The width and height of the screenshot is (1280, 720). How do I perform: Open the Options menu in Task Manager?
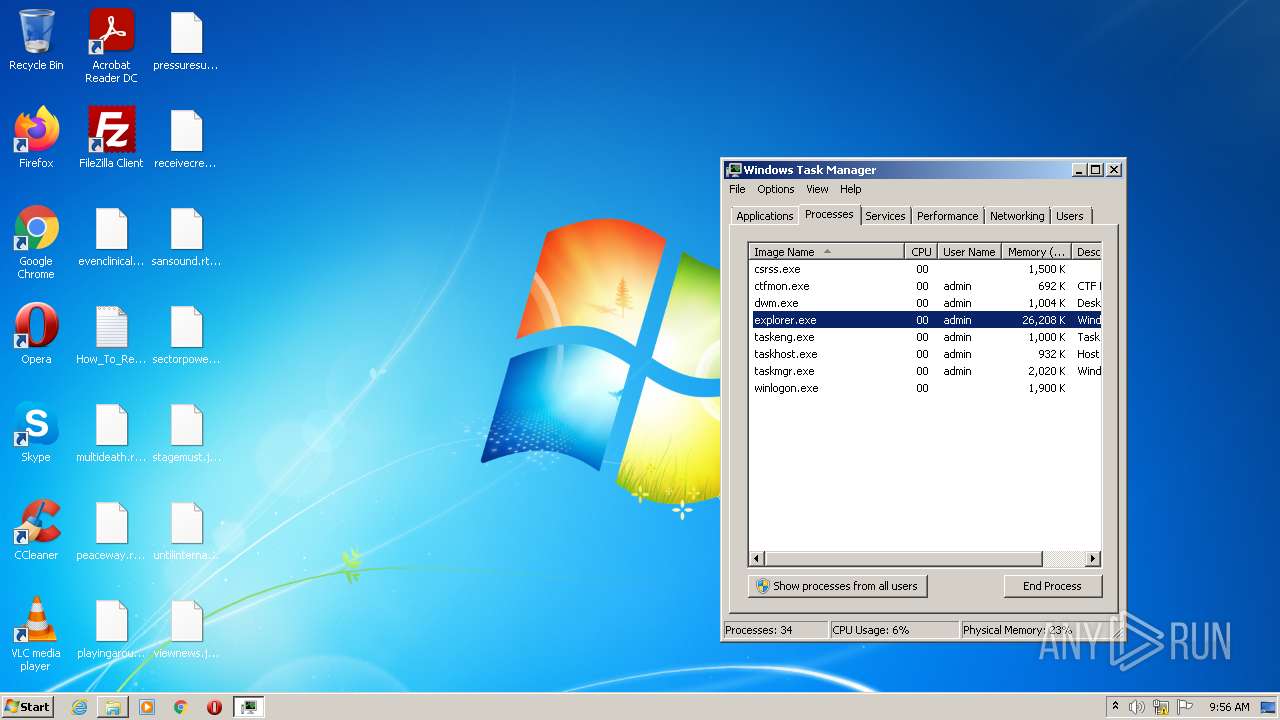(775, 189)
